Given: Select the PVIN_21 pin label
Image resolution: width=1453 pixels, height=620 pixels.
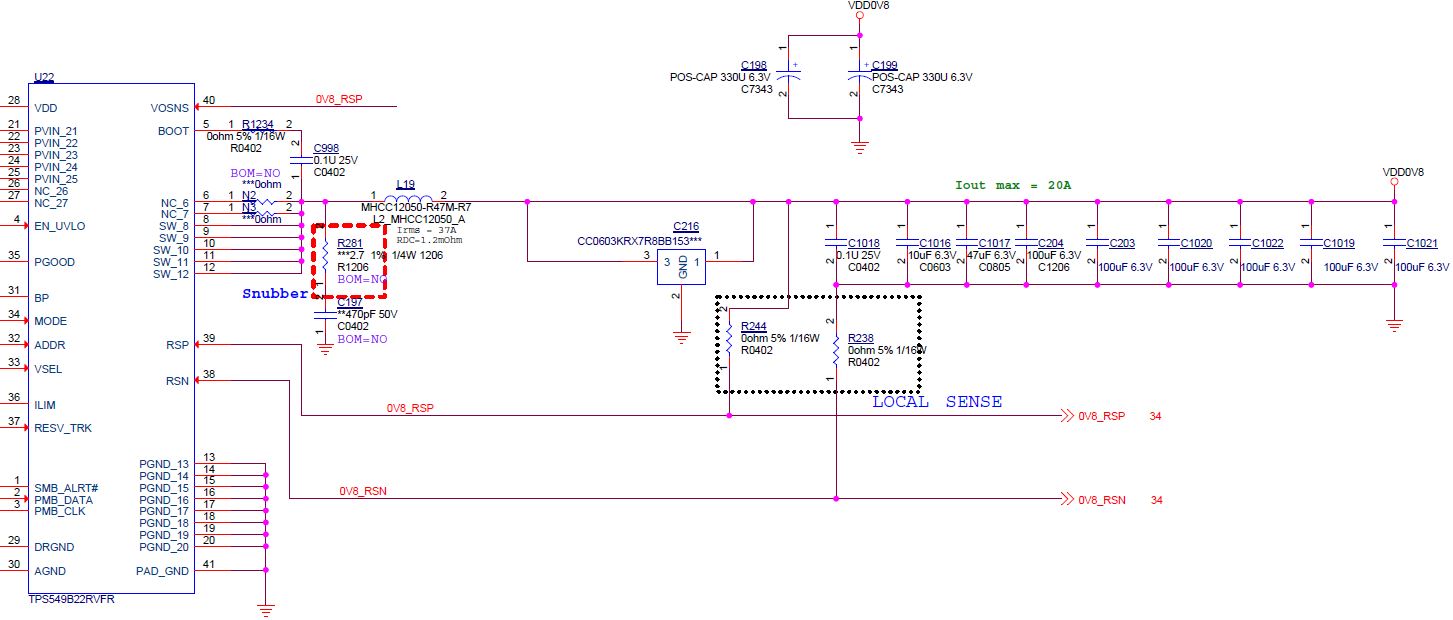Looking at the screenshot, I should tap(56, 131).
